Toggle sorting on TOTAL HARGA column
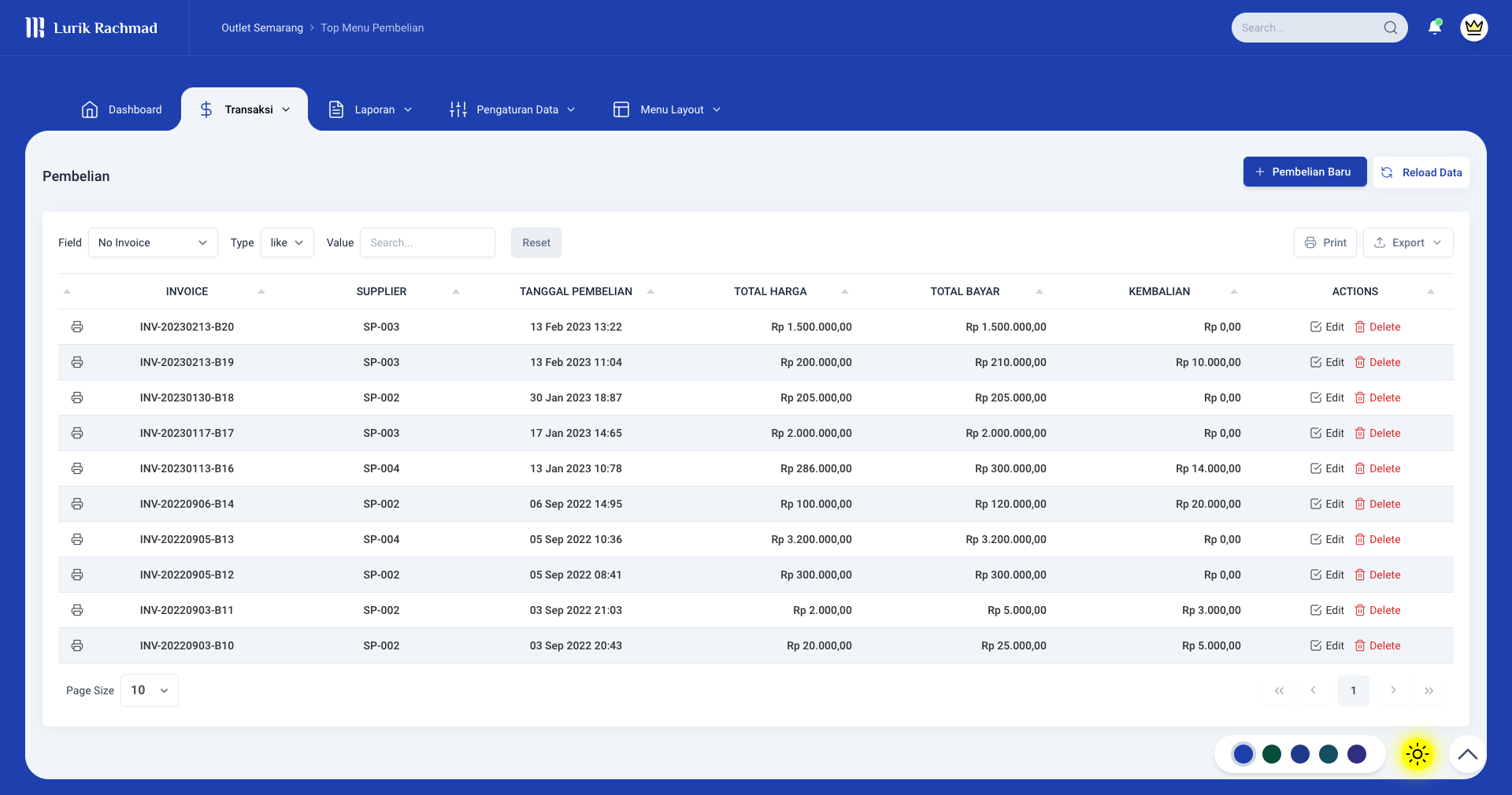This screenshot has width=1512, height=795. click(x=844, y=291)
